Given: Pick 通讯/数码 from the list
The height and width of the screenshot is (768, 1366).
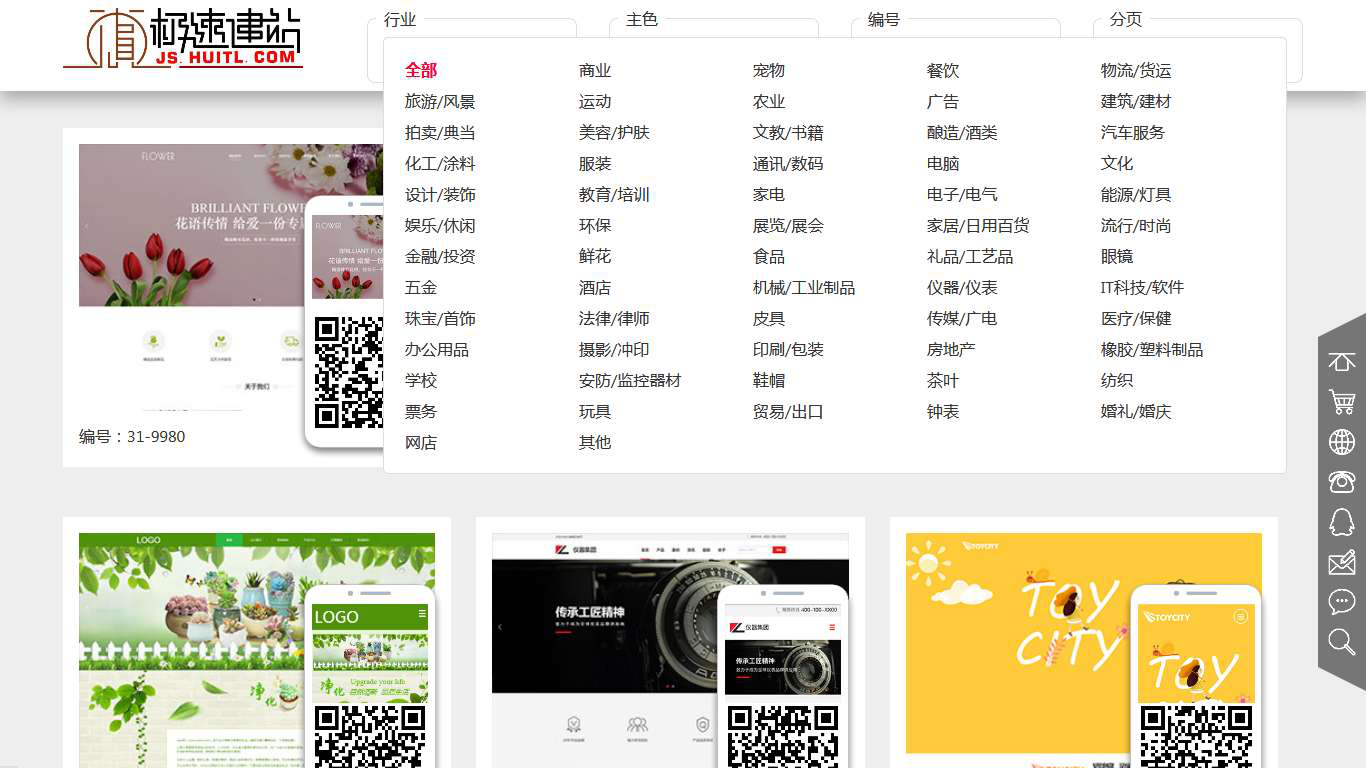Looking at the screenshot, I should [x=788, y=164].
